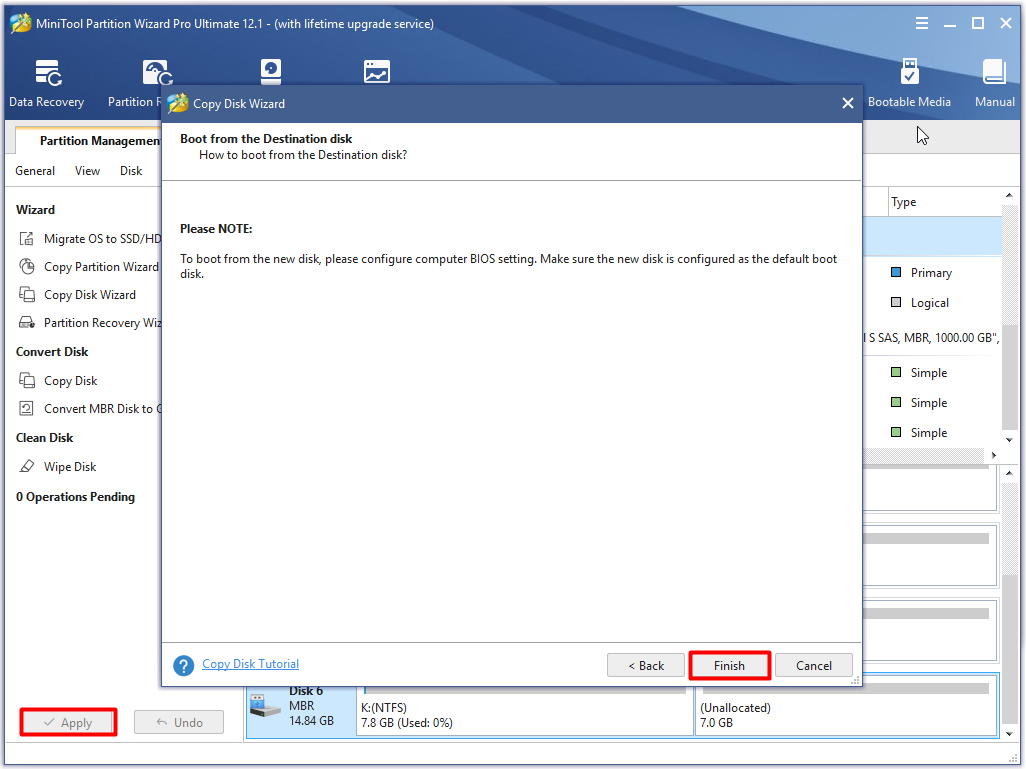Screen dimensions: 1026x769
Task: Click the Back button in wizard
Action: [x=646, y=666]
